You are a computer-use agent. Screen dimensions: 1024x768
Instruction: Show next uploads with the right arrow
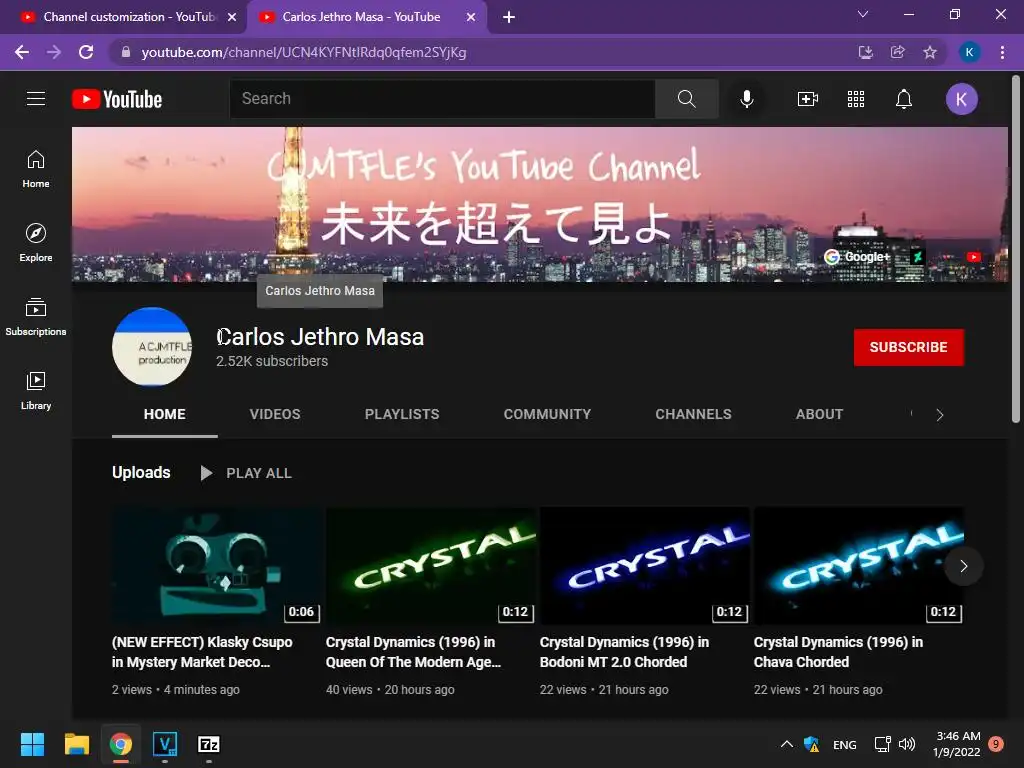click(963, 566)
